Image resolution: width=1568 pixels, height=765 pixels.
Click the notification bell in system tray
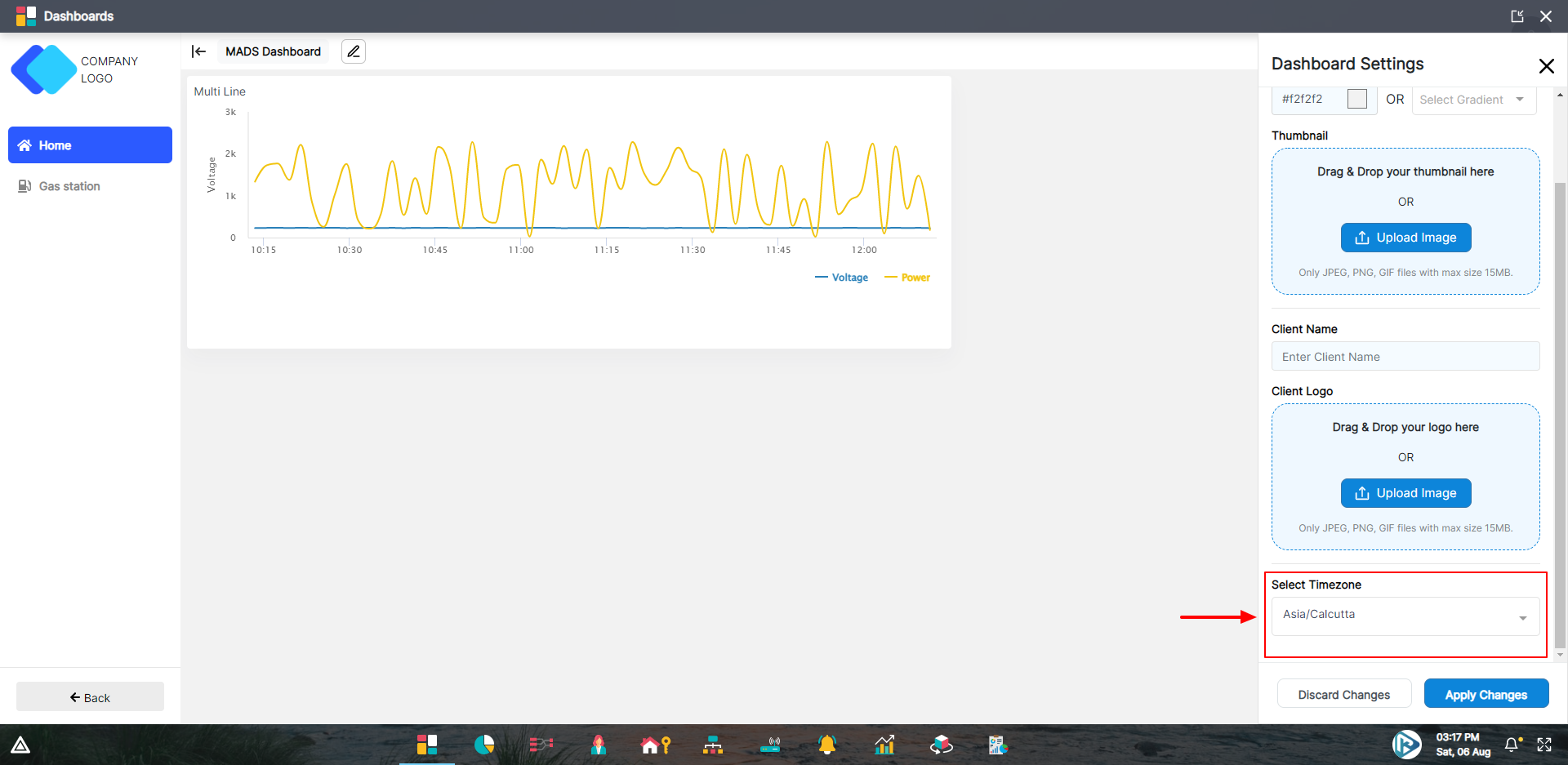click(1512, 745)
